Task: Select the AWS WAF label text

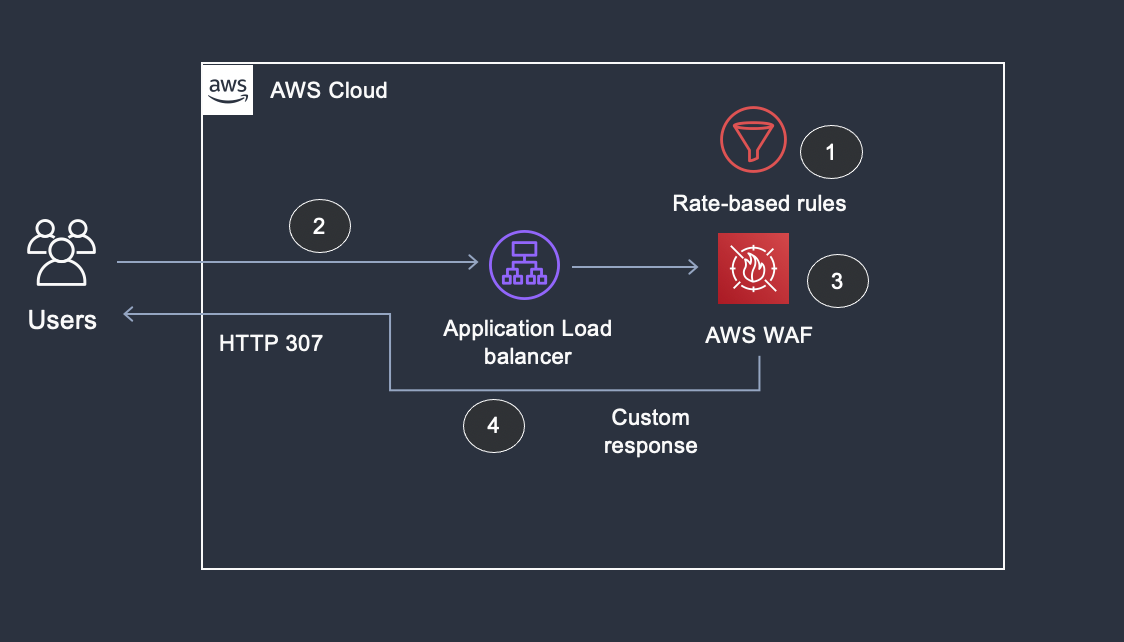Action: [x=758, y=335]
